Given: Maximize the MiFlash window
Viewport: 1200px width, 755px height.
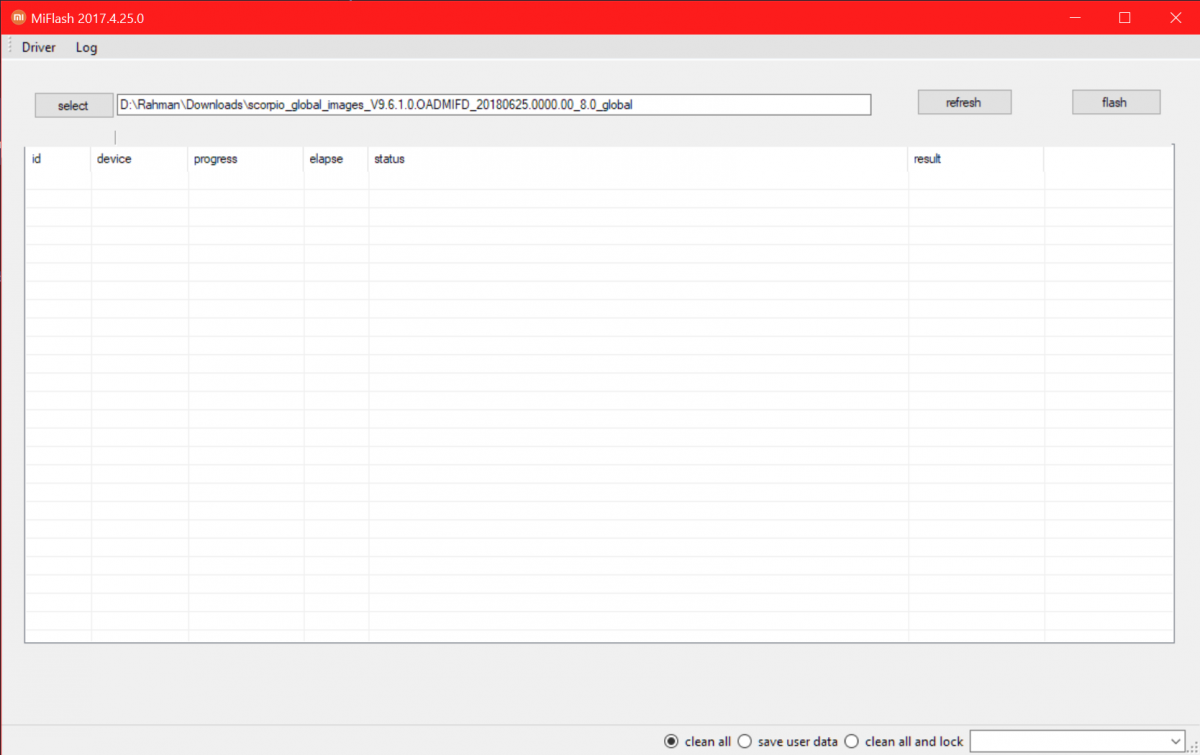Looking at the screenshot, I should tap(1124, 17).
